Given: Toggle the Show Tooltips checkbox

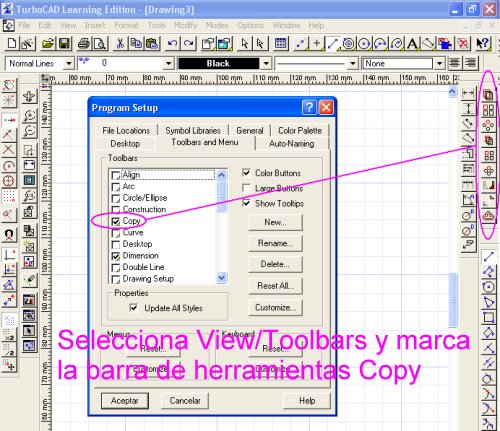Looking at the screenshot, I should [246, 203].
